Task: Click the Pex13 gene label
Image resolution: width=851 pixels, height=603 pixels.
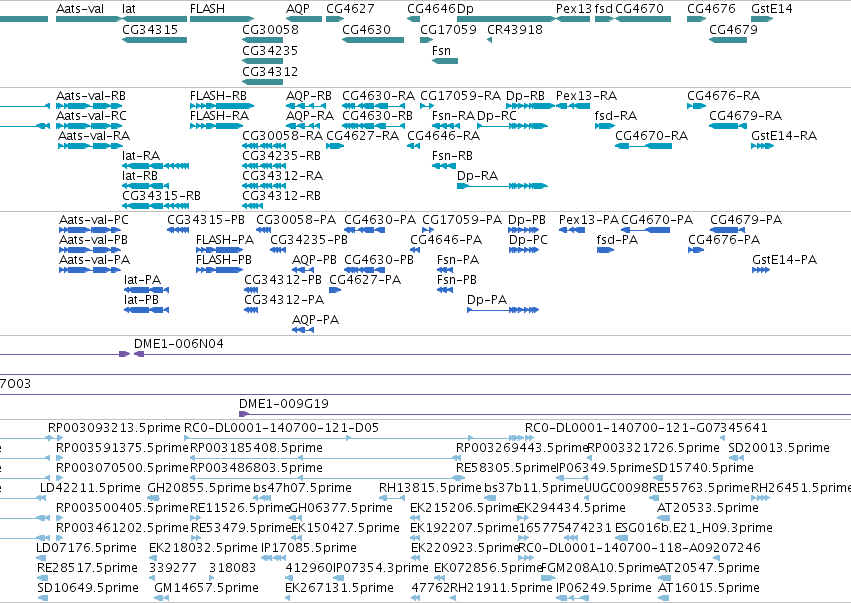Action: 574,9
